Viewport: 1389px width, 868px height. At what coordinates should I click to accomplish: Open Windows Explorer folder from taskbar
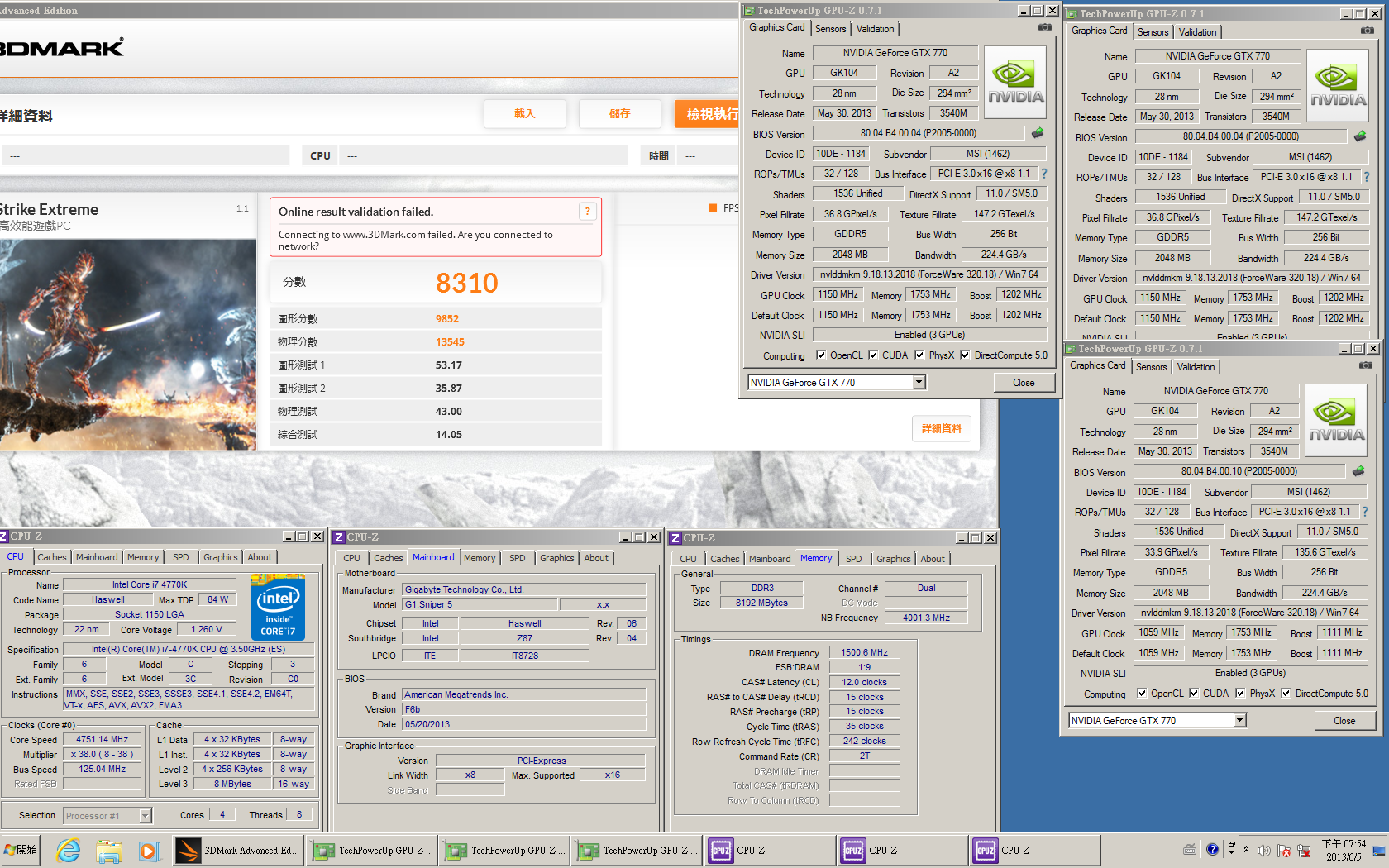(x=109, y=850)
